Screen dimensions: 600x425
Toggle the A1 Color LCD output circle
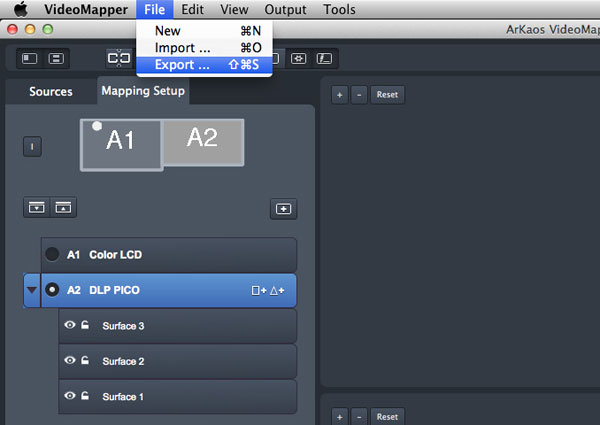[x=52, y=254]
